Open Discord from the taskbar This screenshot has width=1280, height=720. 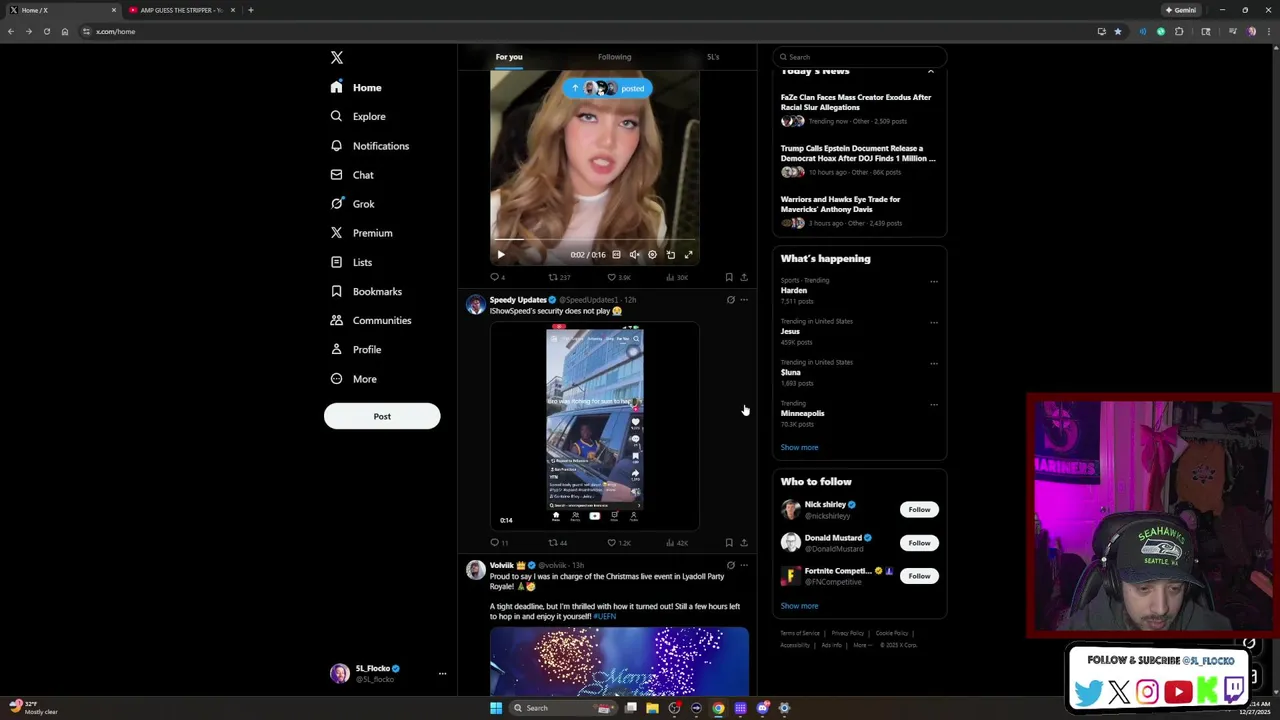[762, 708]
